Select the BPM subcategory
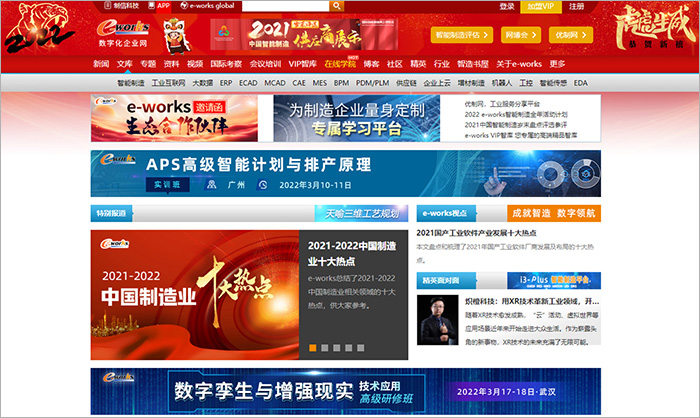 point(342,83)
